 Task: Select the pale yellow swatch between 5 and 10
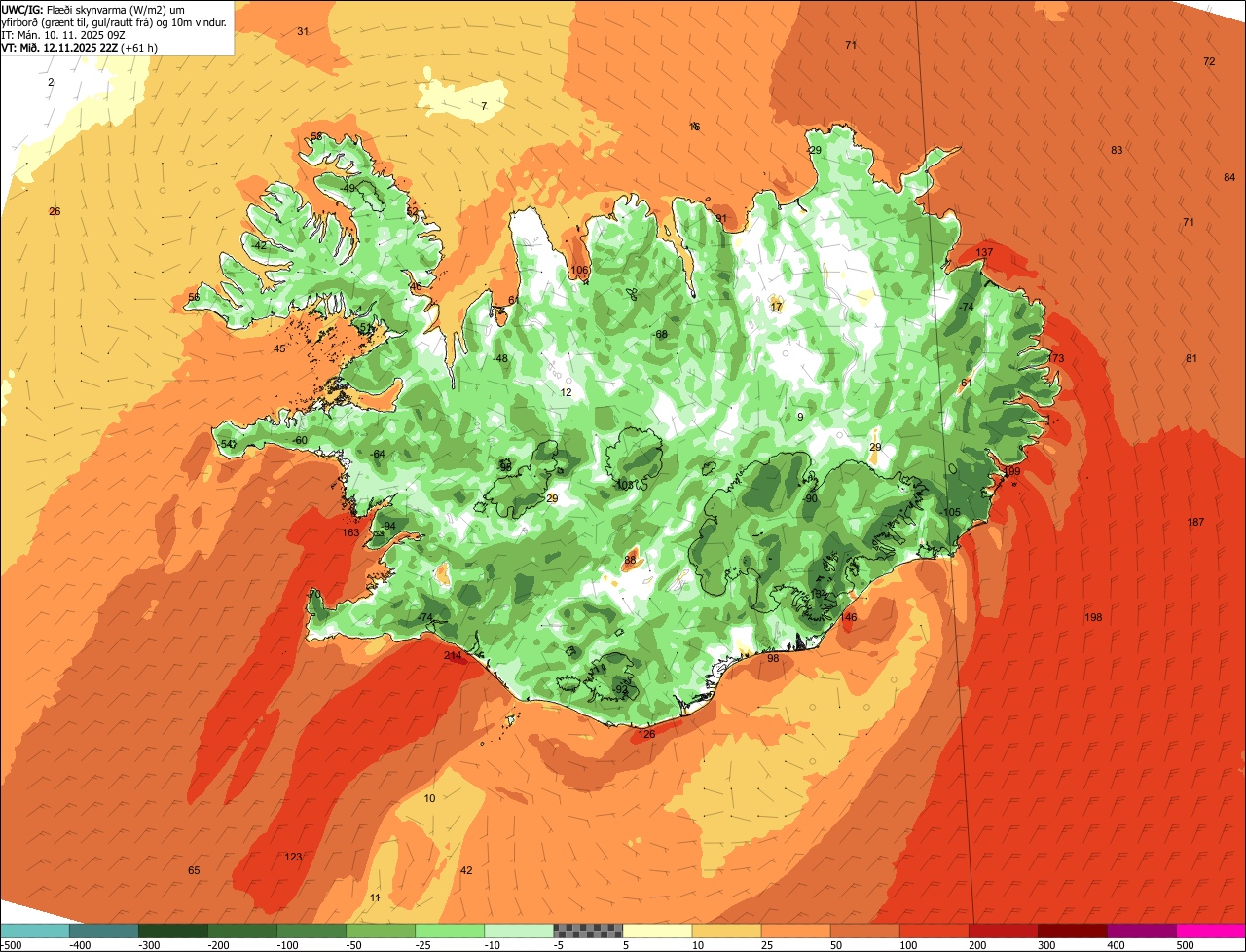coord(658,931)
